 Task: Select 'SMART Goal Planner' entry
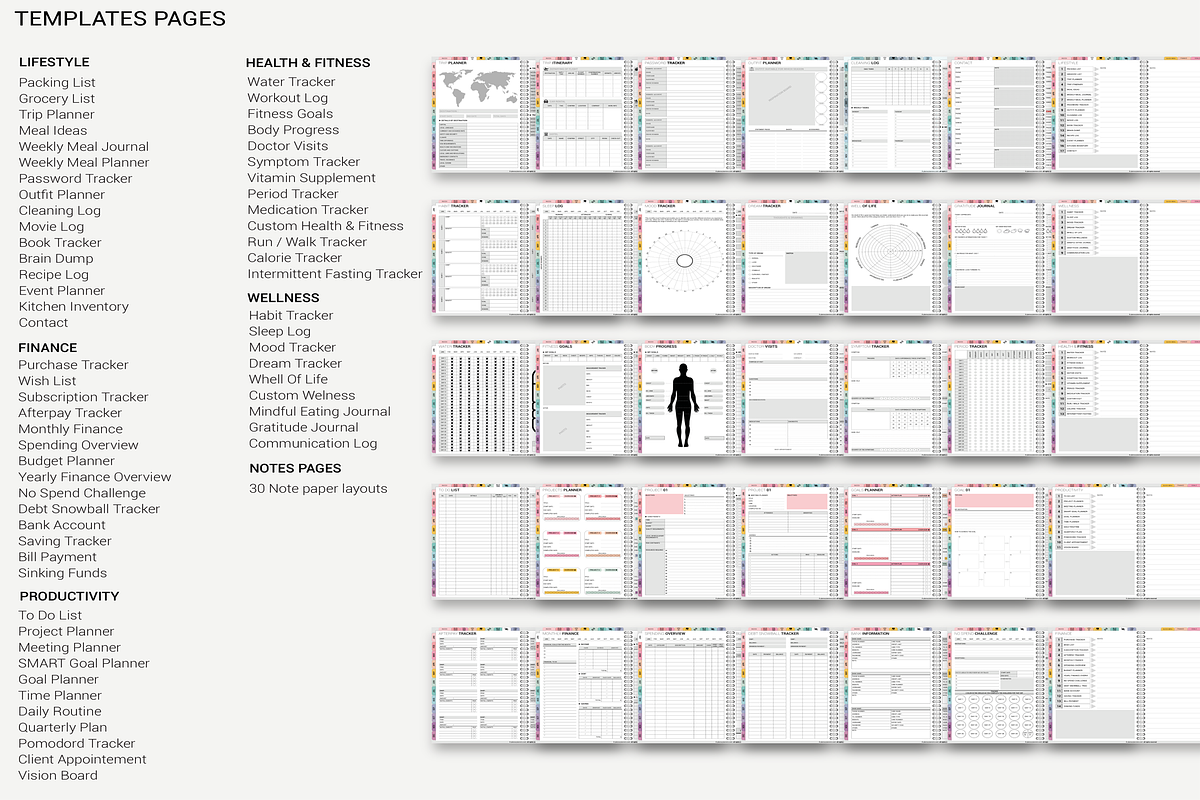[84, 663]
